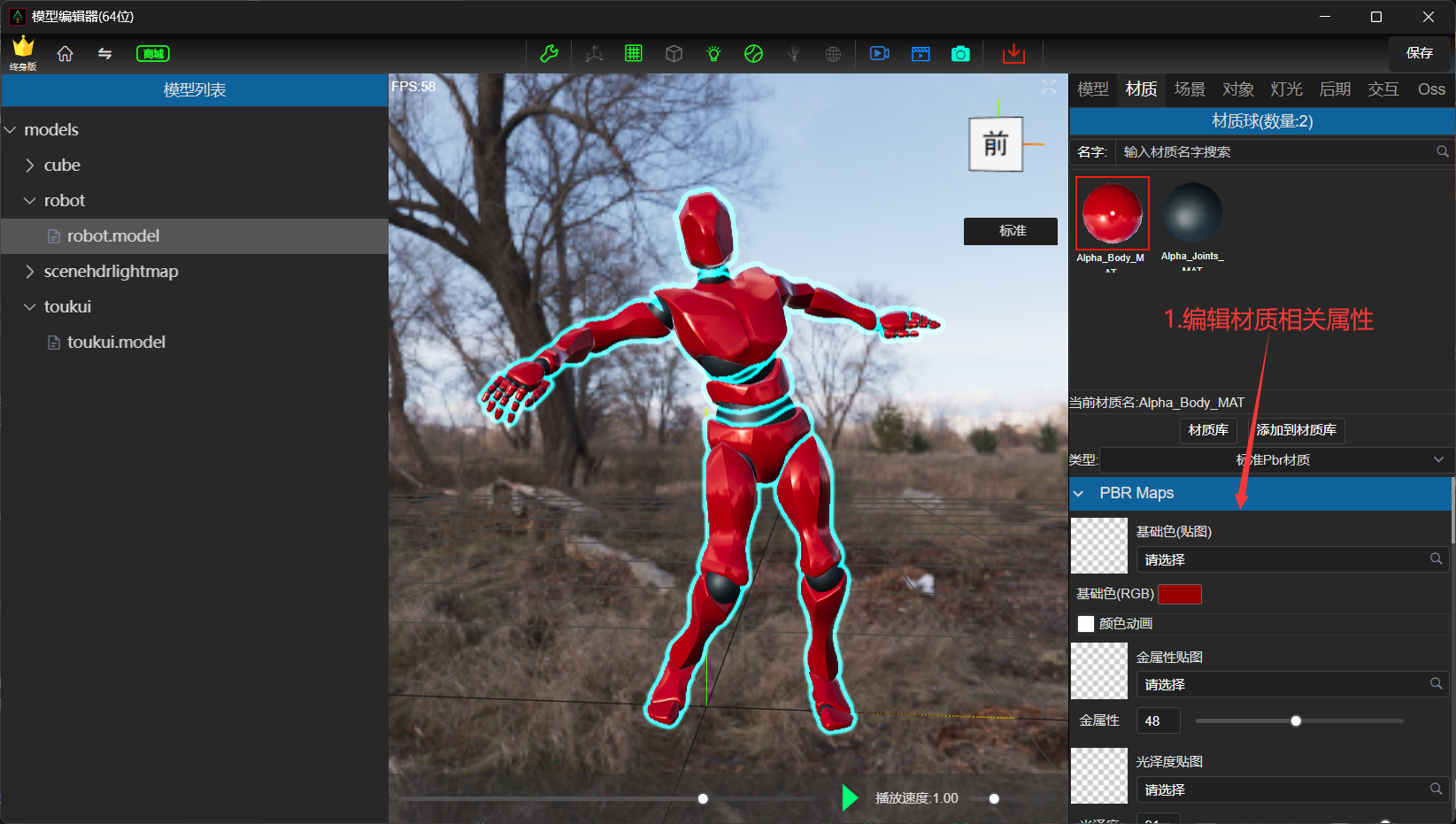Click the red download export icon
Screen dimensions: 1456x824
[1013, 54]
